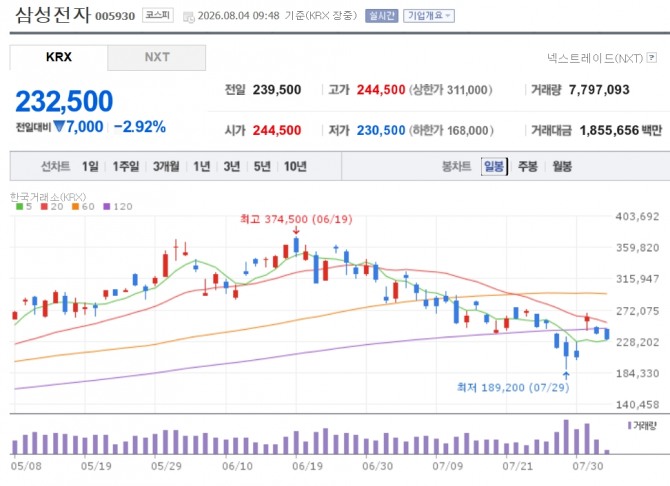Select the 일봉 daily candle option
Viewport: 670px width, 486px height.
coord(494,166)
